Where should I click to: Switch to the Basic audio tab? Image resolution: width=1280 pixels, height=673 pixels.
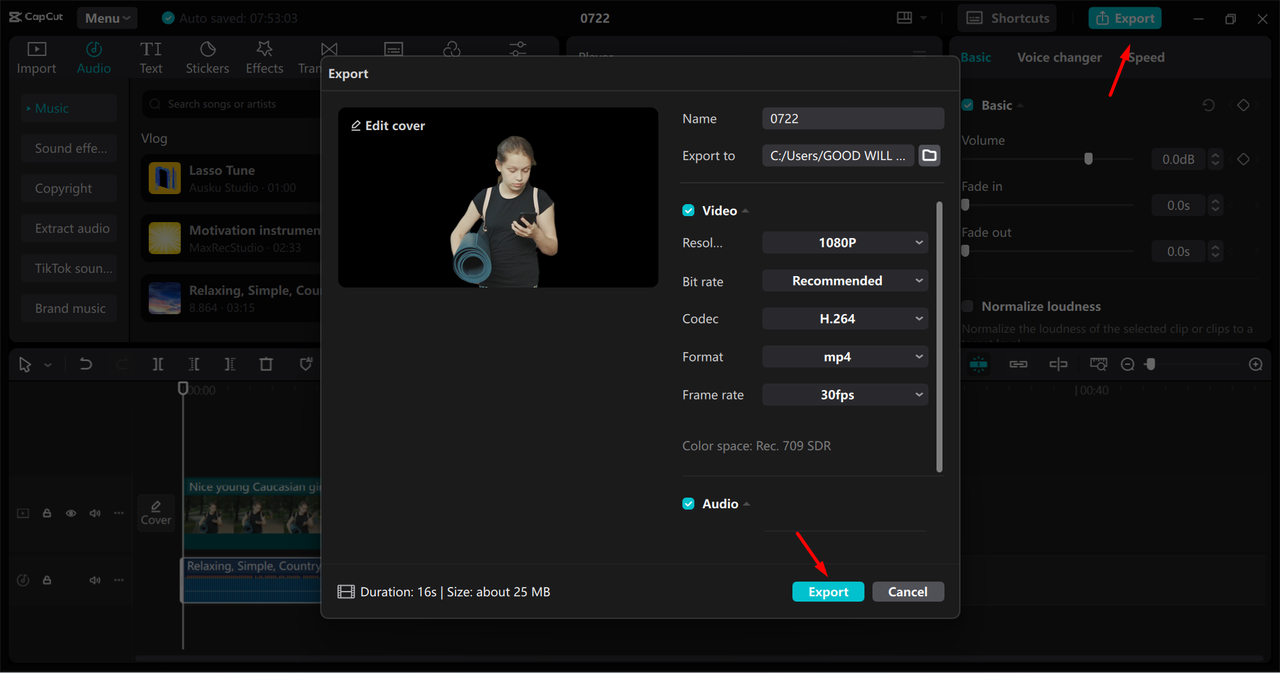976,57
